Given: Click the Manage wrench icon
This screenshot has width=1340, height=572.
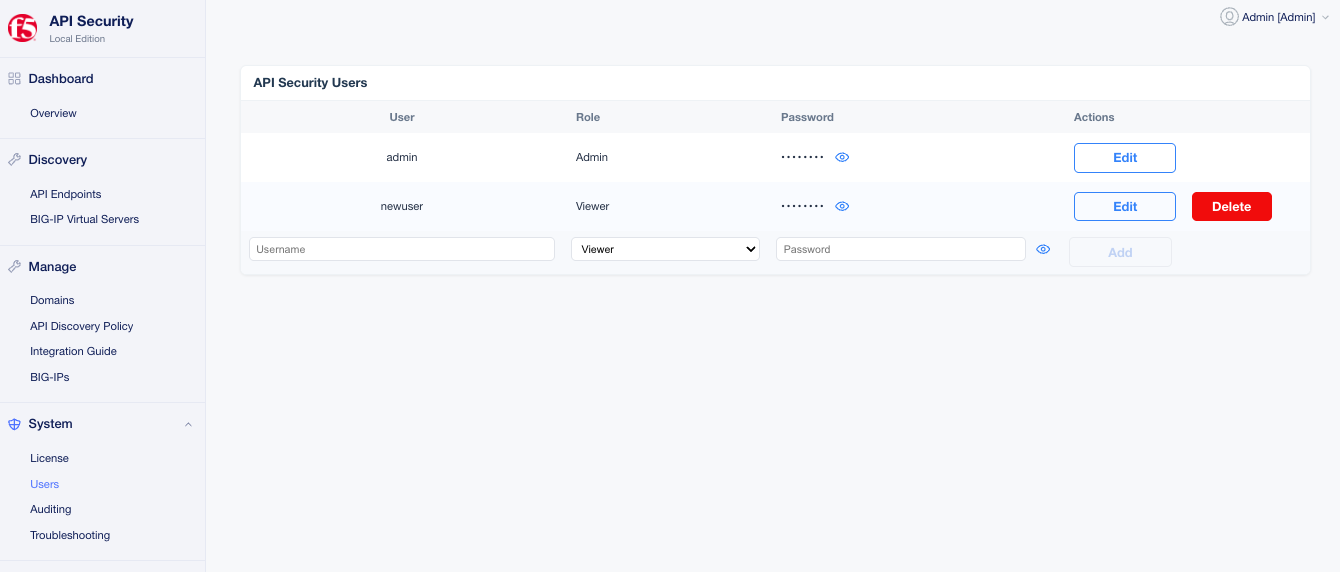Looking at the screenshot, I should (14, 267).
